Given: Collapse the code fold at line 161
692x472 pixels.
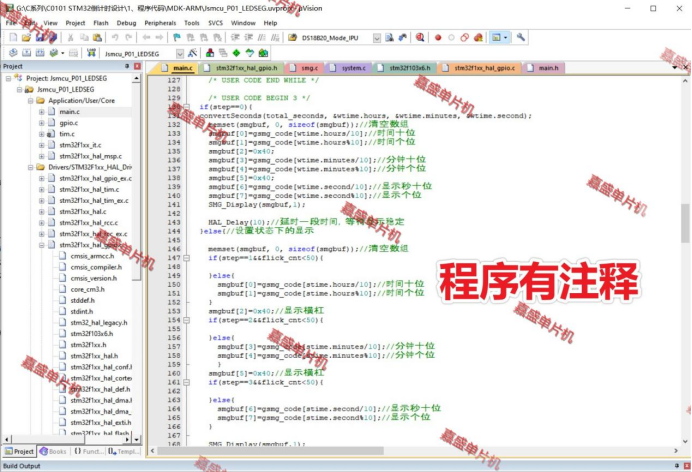Looking at the screenshot, I should pyautogui.click(x=187, y=382).
